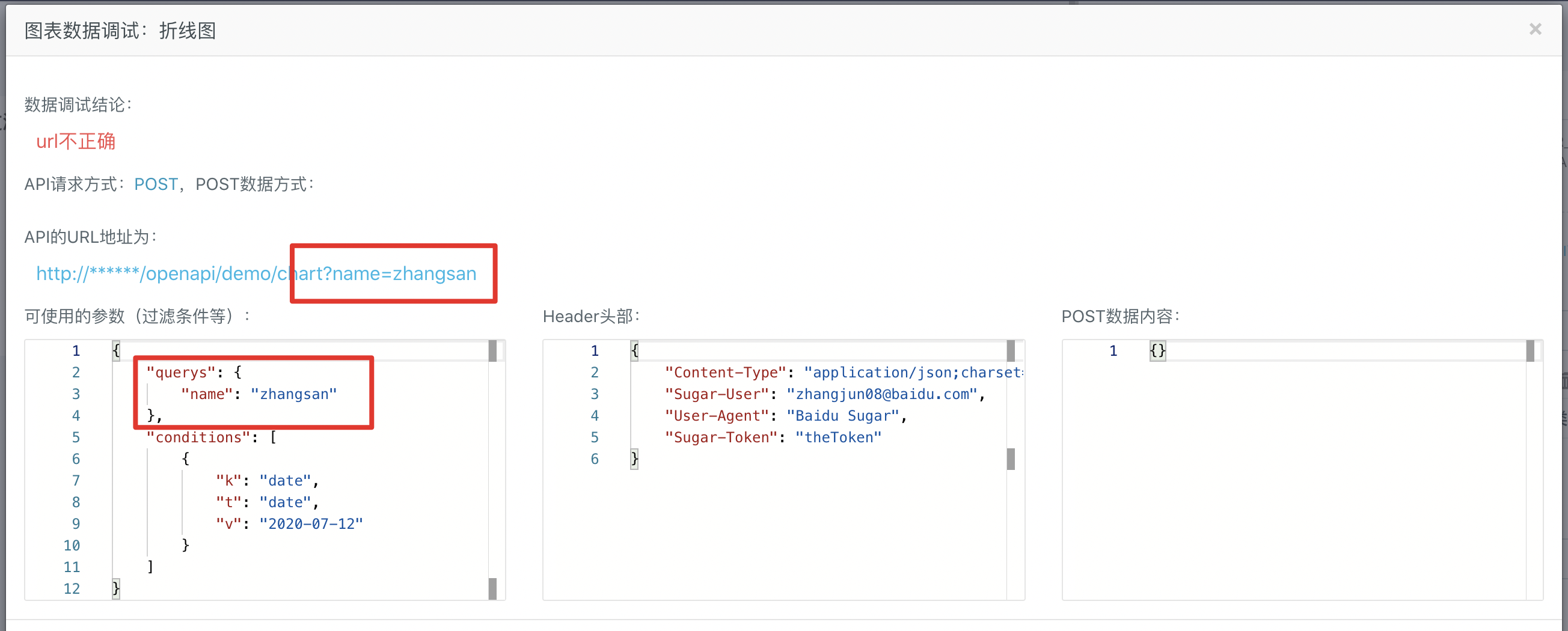Open the API URL link ending in name=zhangsan
Viewport: 1568px width, 631px height.
(x=256, y=274)
